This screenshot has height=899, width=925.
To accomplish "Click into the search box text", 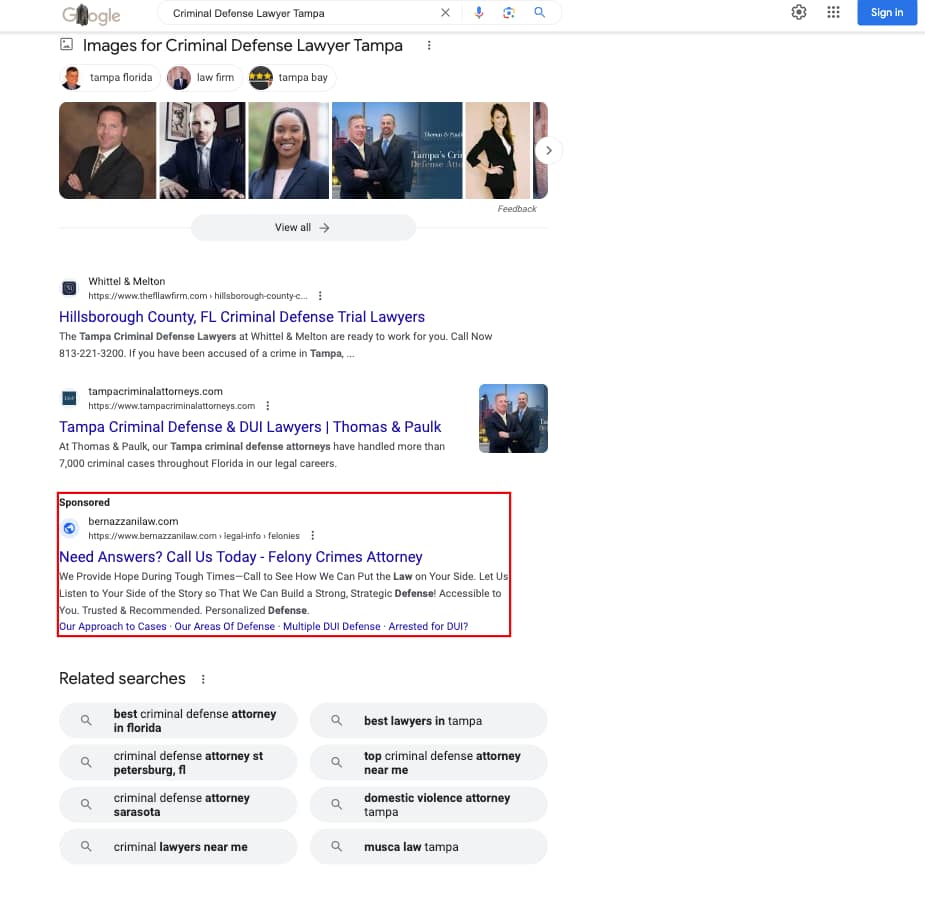I will click(x=248, y=13).
